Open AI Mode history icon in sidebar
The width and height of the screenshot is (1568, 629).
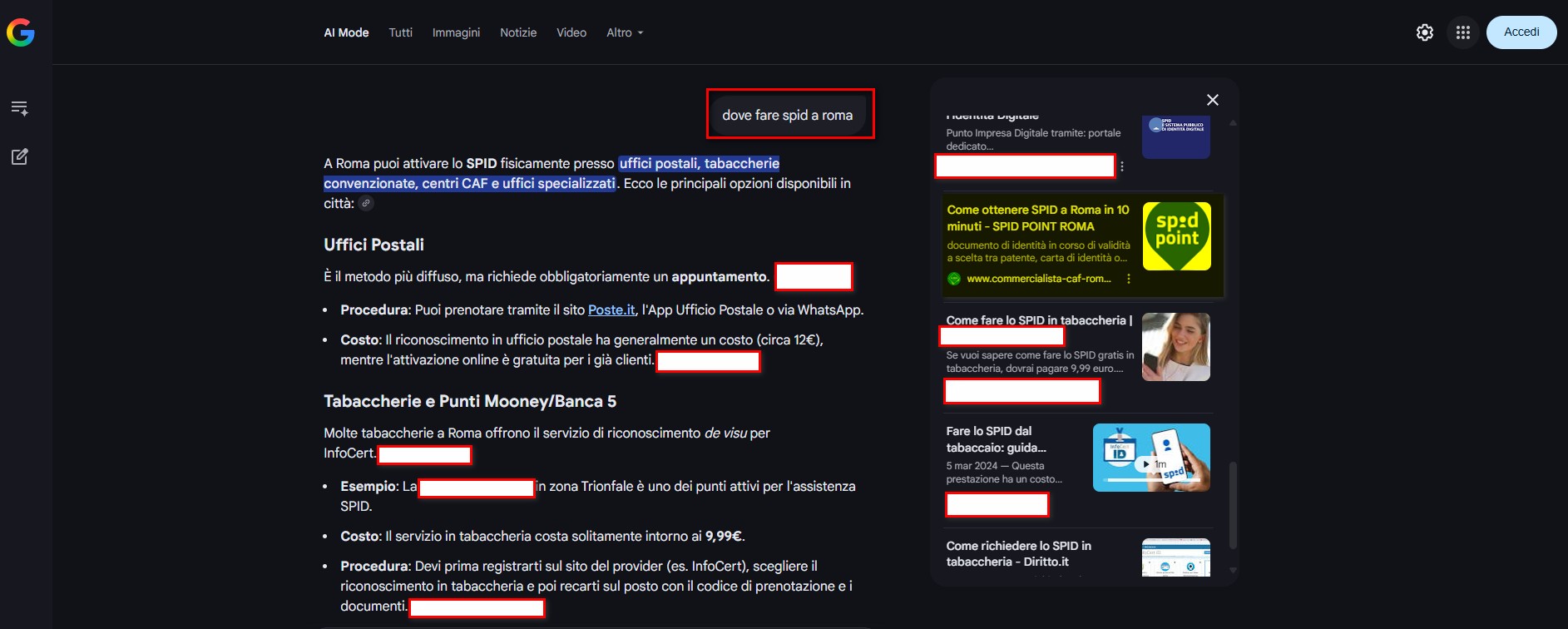point(20,108)
